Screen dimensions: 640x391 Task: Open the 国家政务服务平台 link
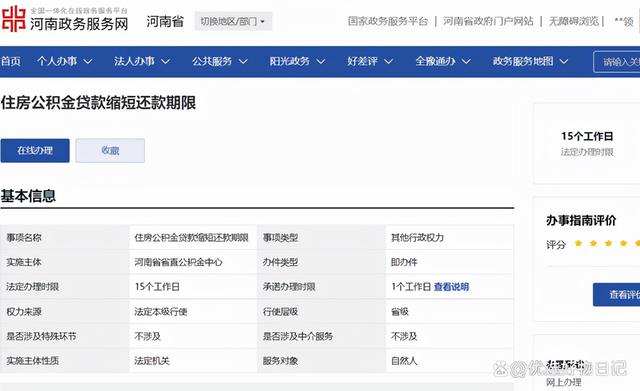tap(388, 21)
